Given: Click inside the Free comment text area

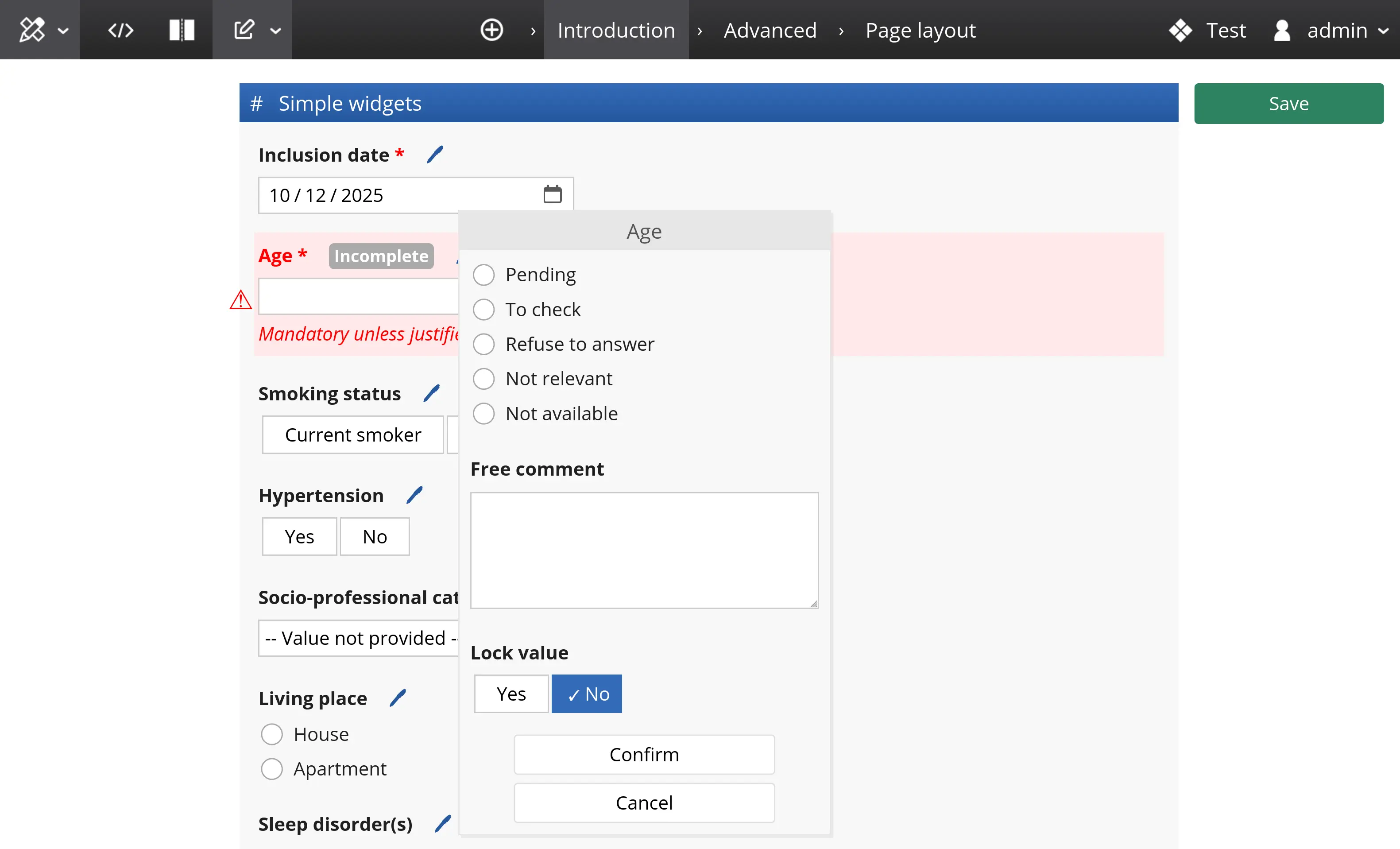Looking at the screenshot, I should pos(644,550).
